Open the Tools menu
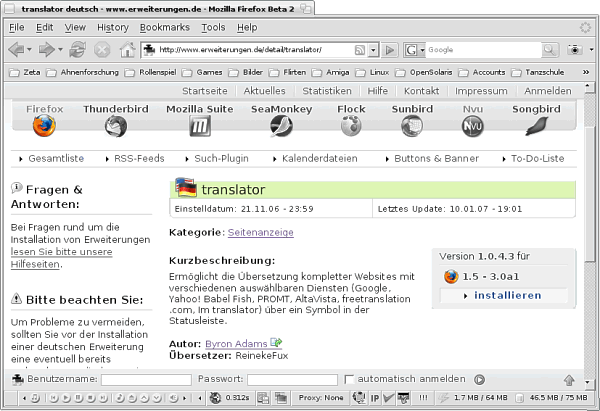Screen dimensions: 600x411 tap(213, 27)
